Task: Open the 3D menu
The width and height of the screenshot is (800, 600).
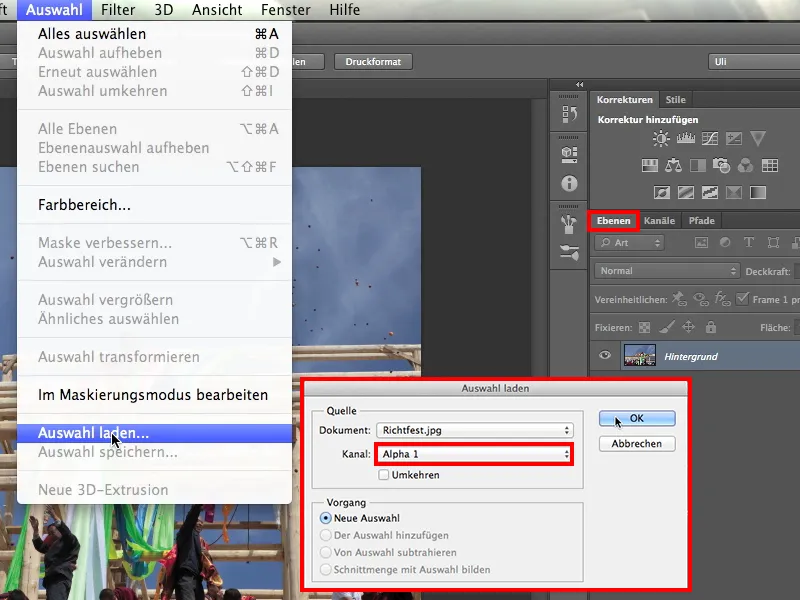Action: 164,10
